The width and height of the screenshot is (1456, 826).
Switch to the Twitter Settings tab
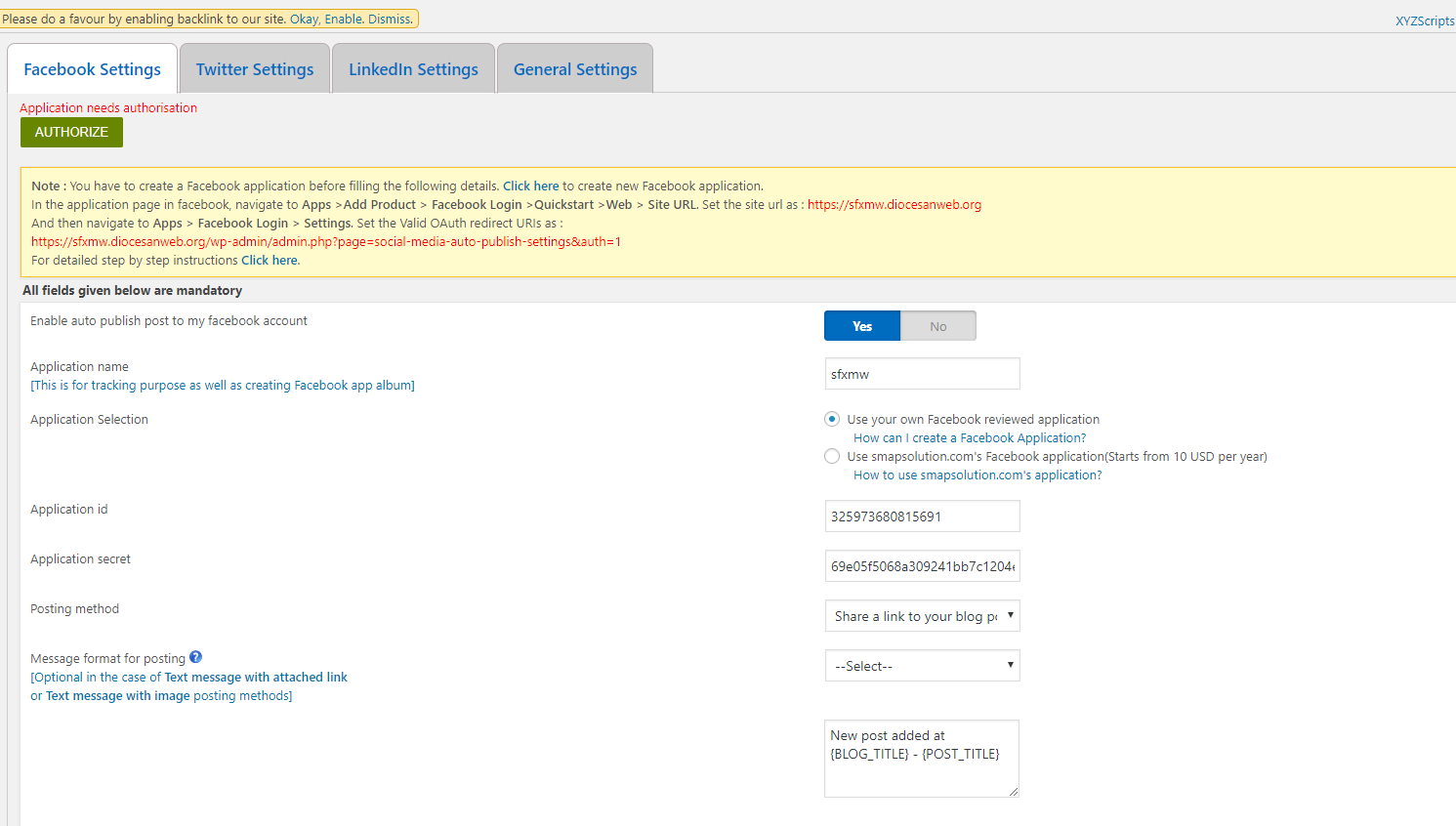pyautogui.click(x=255, y=69)
